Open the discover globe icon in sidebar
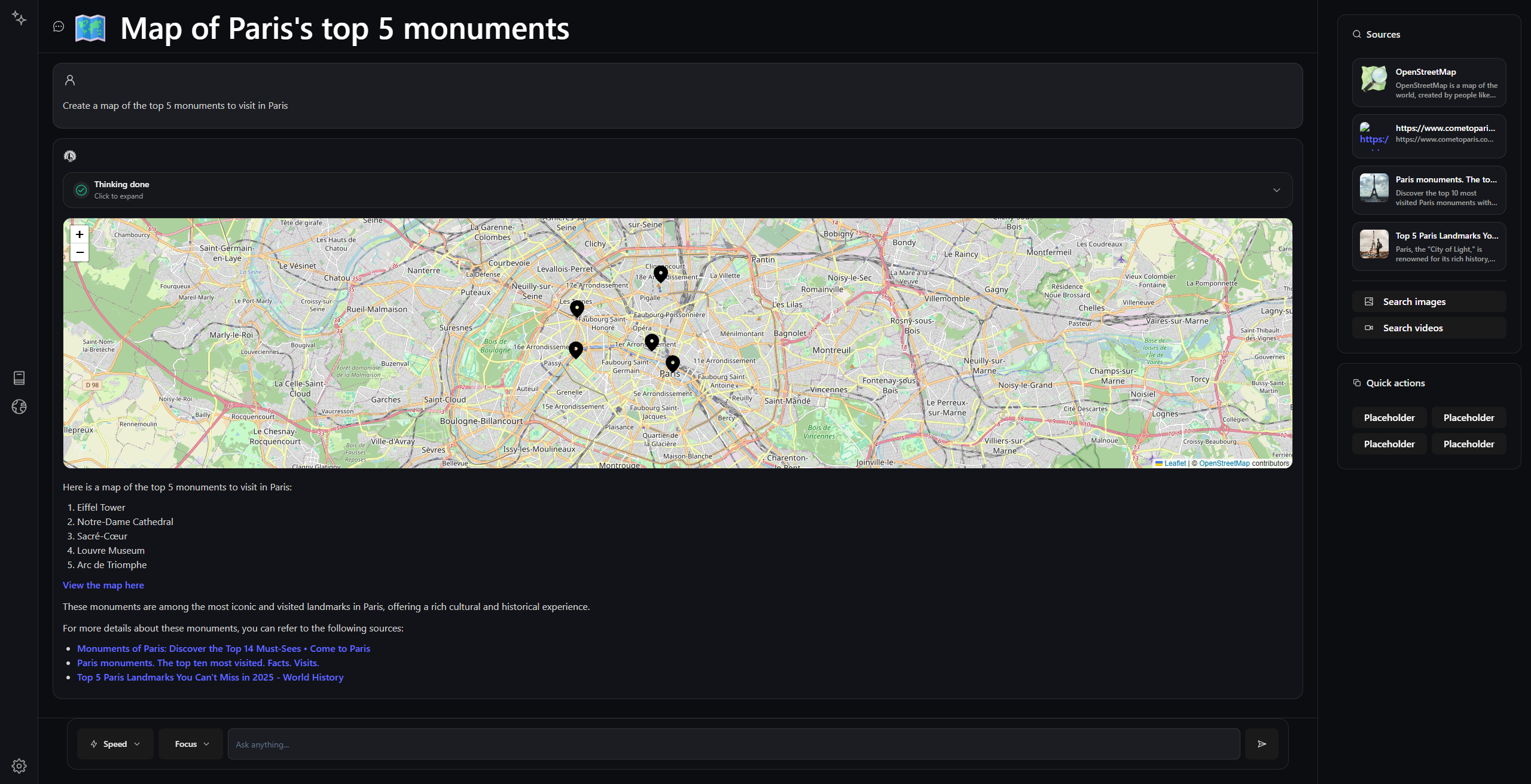 click(19, 407)
